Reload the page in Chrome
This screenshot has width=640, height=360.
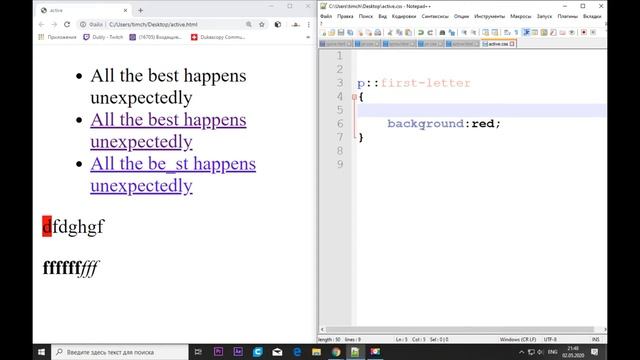point(67,24)
